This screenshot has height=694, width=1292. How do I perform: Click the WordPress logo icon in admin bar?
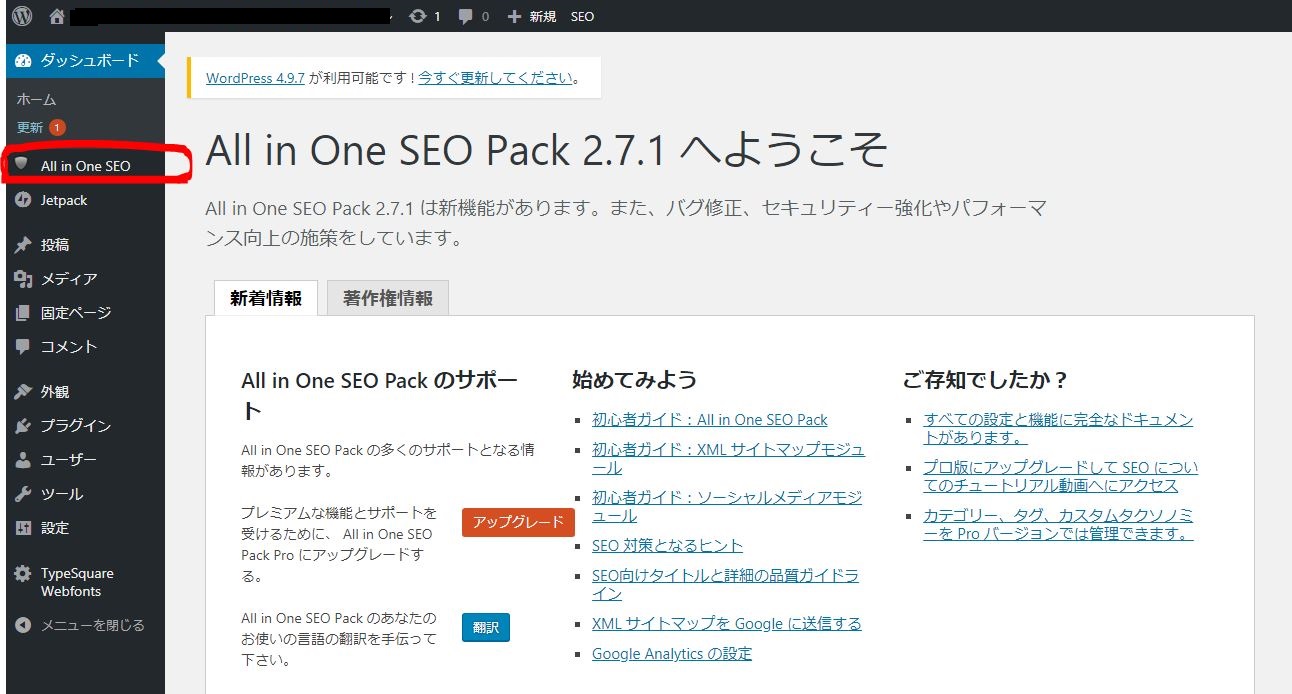[x=22, y=16]
